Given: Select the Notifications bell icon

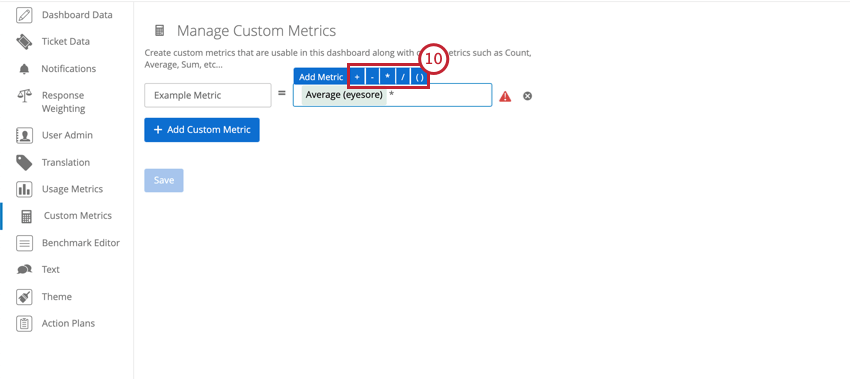Looking at the screenshot, I should tap(24, 69).
